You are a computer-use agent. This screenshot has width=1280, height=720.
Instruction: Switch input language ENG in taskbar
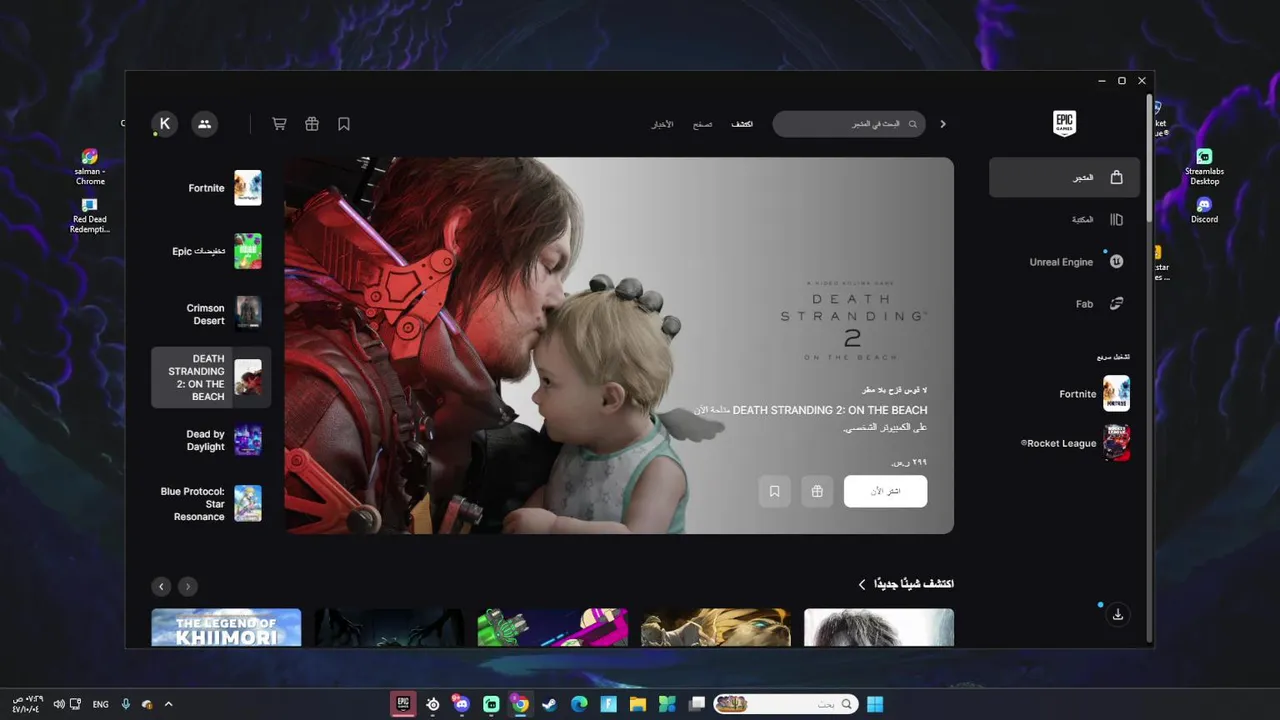[x=100, y=704]
